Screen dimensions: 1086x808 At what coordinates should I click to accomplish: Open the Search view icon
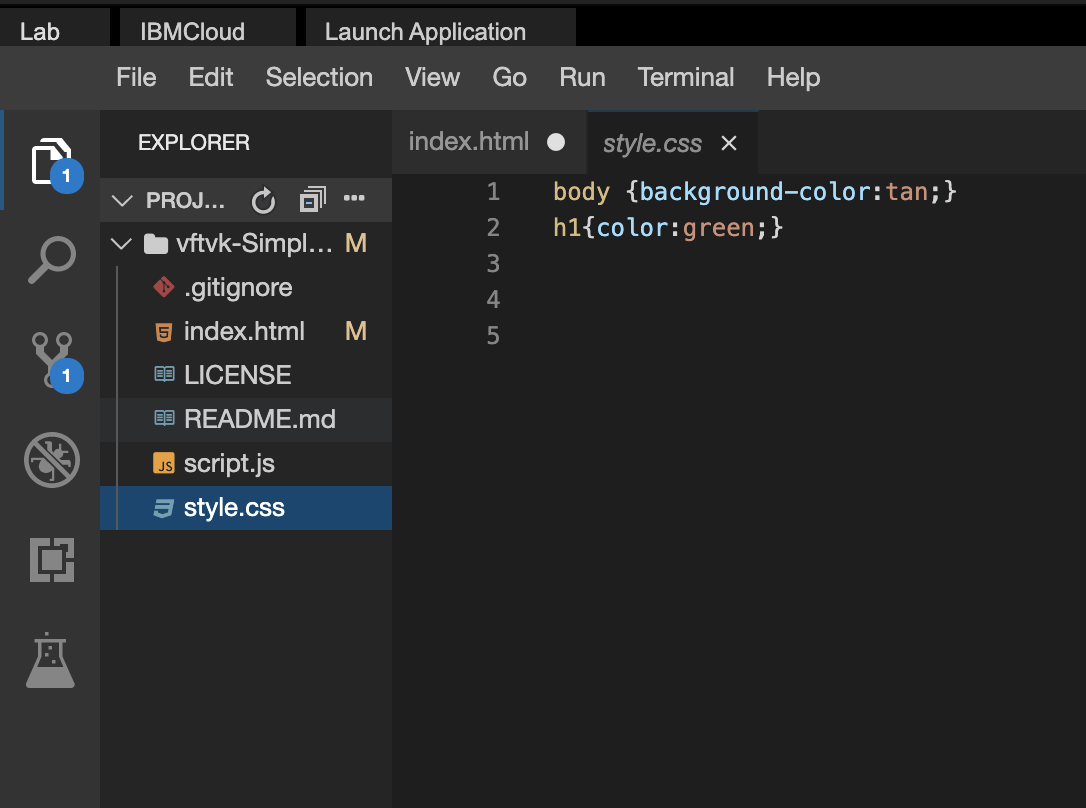pyautogui.click(x=51, y=260)
